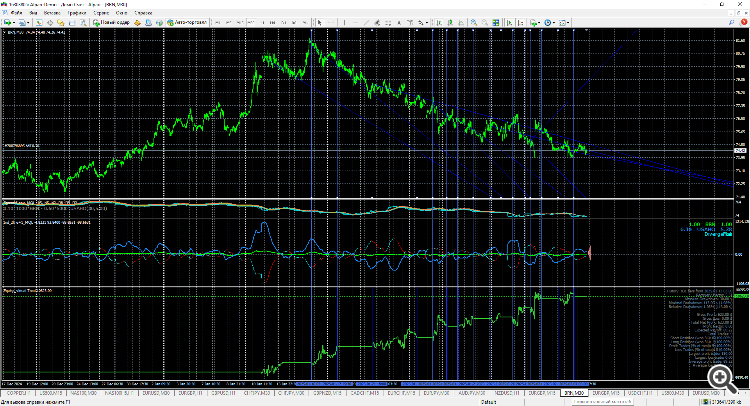Switch chart to Bar Chart mode
This screenshot has height=406, width=750.
[x=439, y=22]
